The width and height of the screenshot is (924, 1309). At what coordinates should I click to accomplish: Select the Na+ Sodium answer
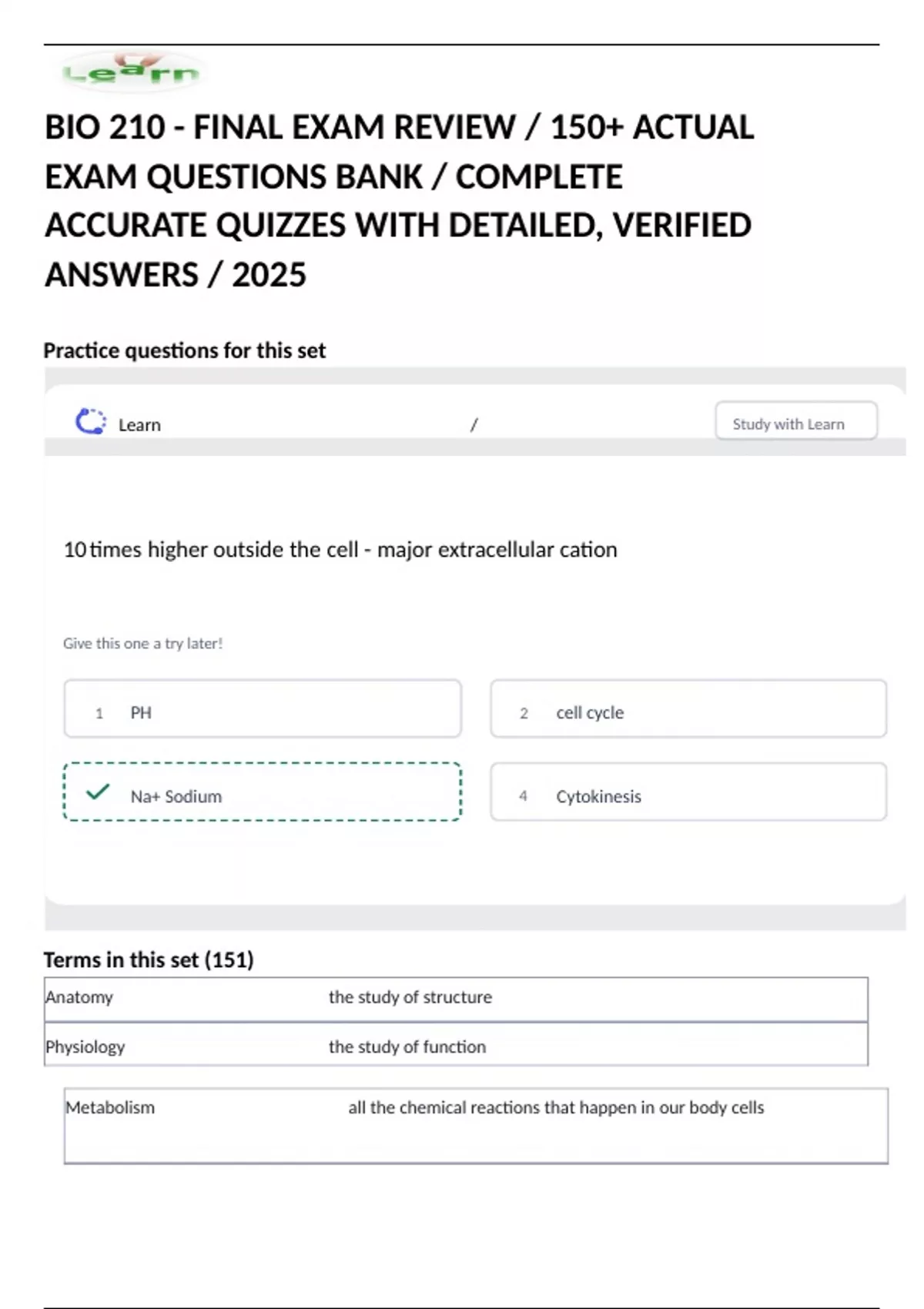(x=263, y=793)
